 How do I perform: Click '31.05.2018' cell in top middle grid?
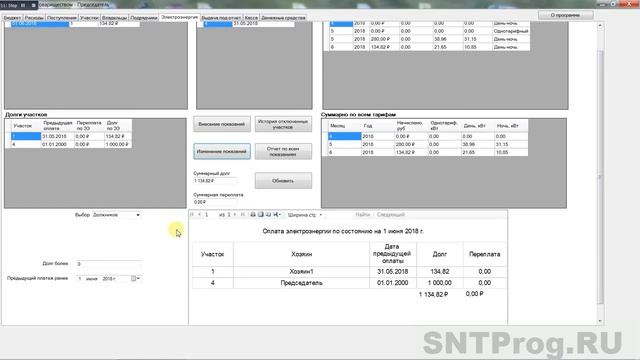[263, 24]
